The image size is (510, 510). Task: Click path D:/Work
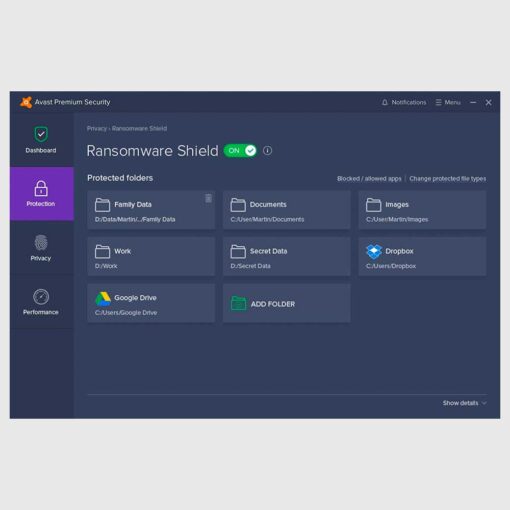[106, 266]
